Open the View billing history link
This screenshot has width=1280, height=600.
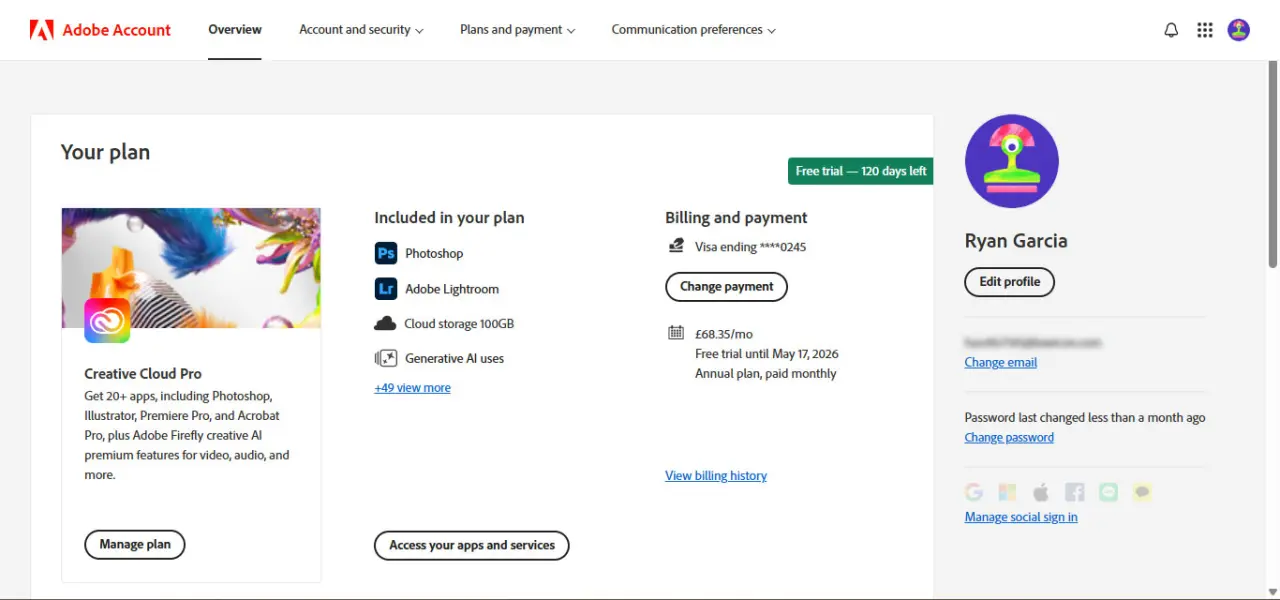[716, 476]
